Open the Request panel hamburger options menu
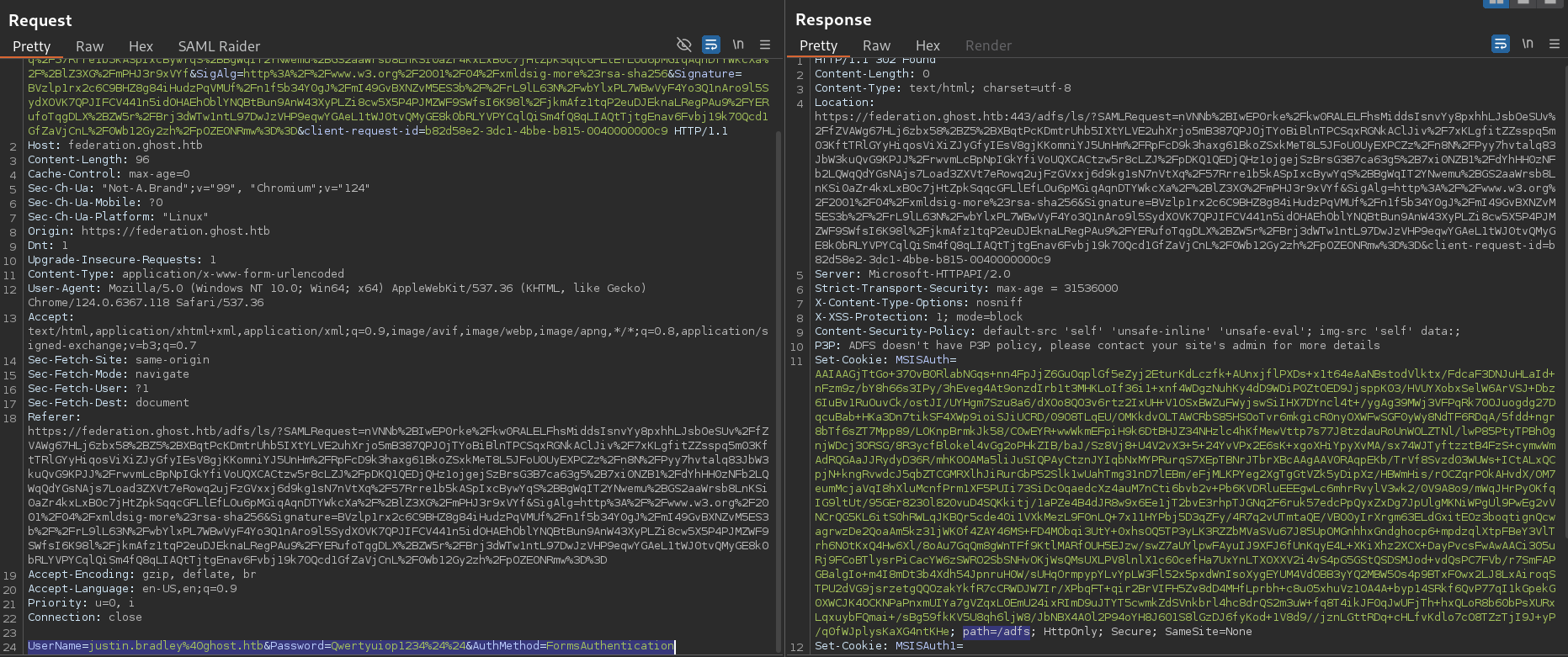 click(x=765, y=45)
